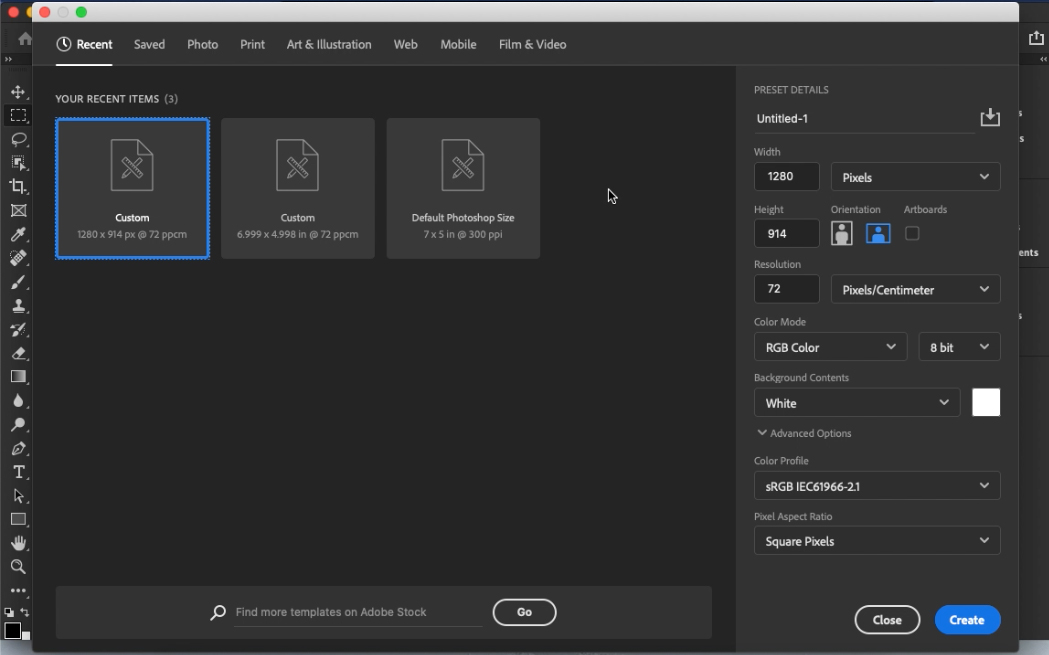Select the Crop tool
This screenshot has width=1049, height=655.
[18, 187]
